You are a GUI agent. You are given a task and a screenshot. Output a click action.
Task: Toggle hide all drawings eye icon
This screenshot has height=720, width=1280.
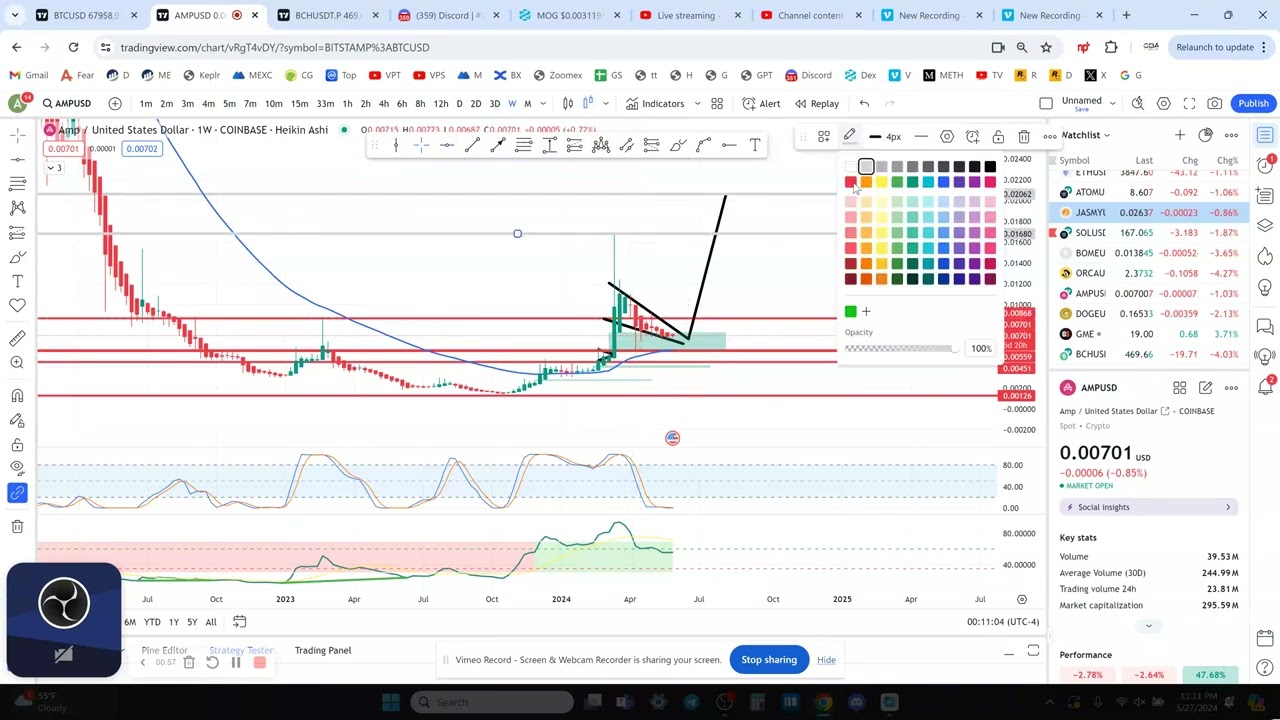[x=17, y=468]
